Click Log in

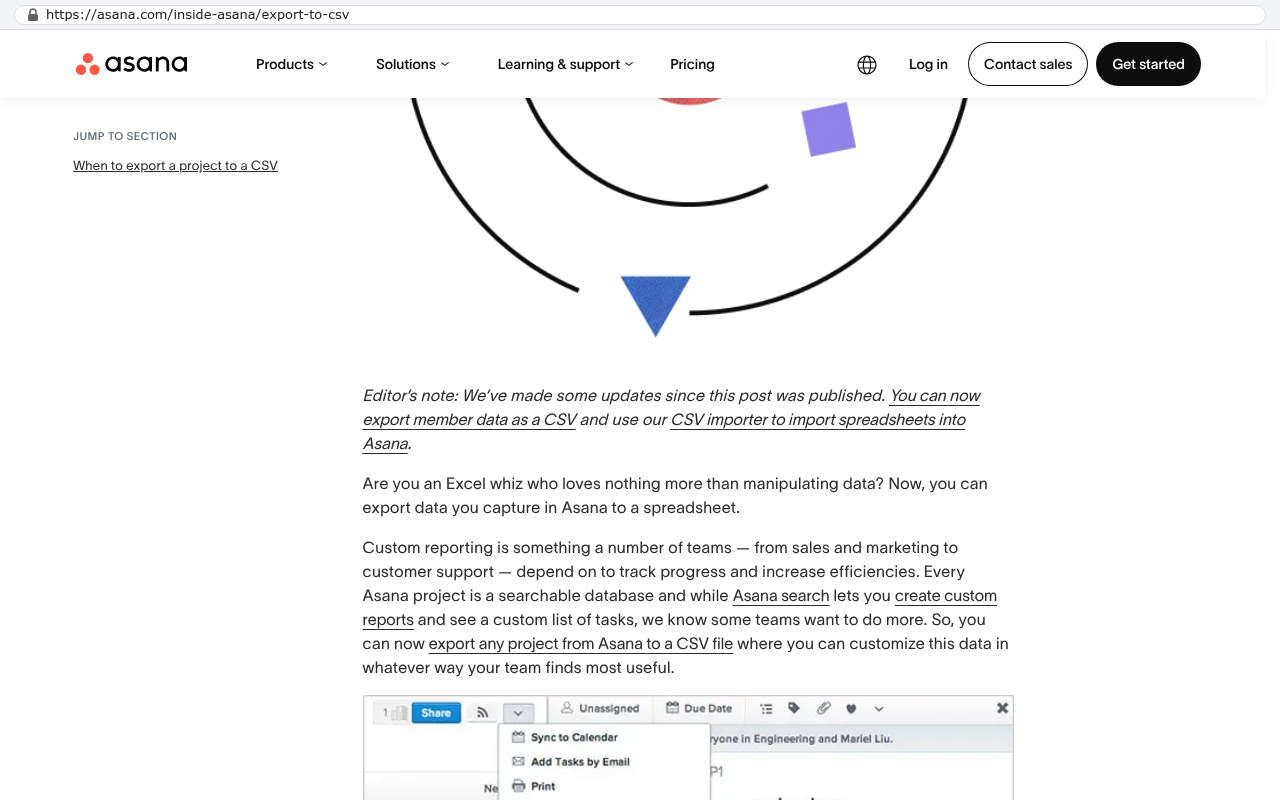click(928, 64)
